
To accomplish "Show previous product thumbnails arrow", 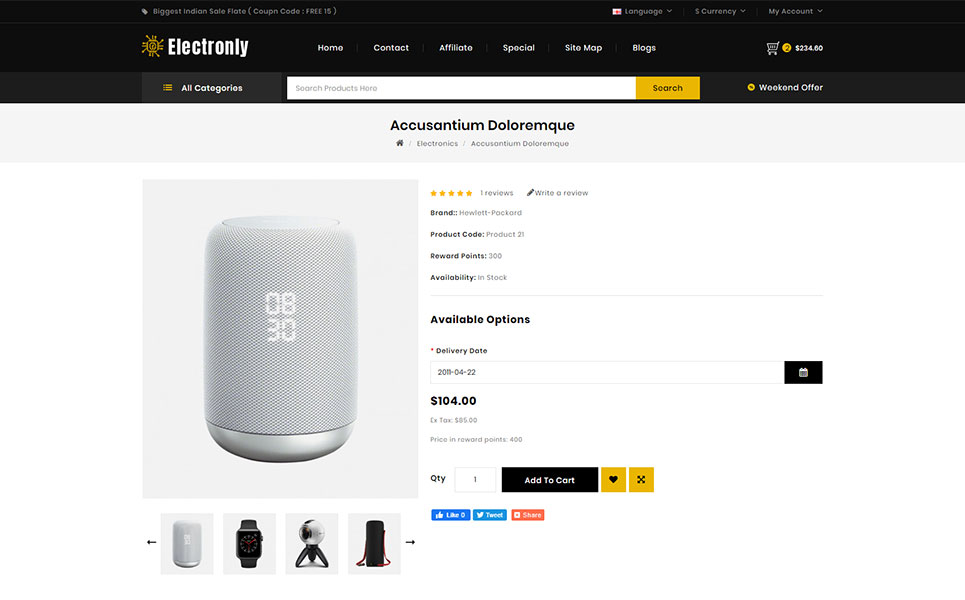I will 152,542.
